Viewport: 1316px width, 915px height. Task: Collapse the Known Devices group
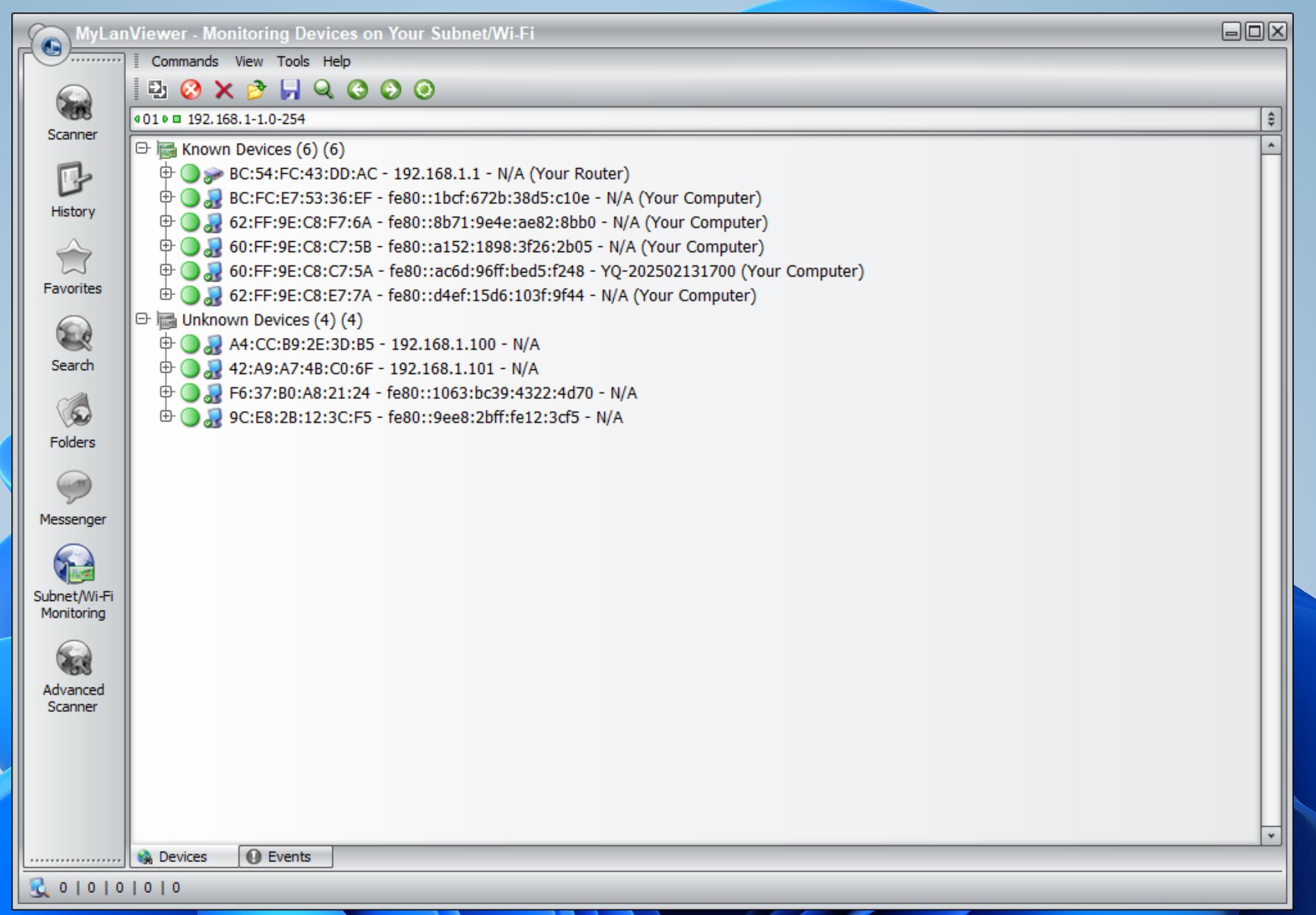coord(142,148)
